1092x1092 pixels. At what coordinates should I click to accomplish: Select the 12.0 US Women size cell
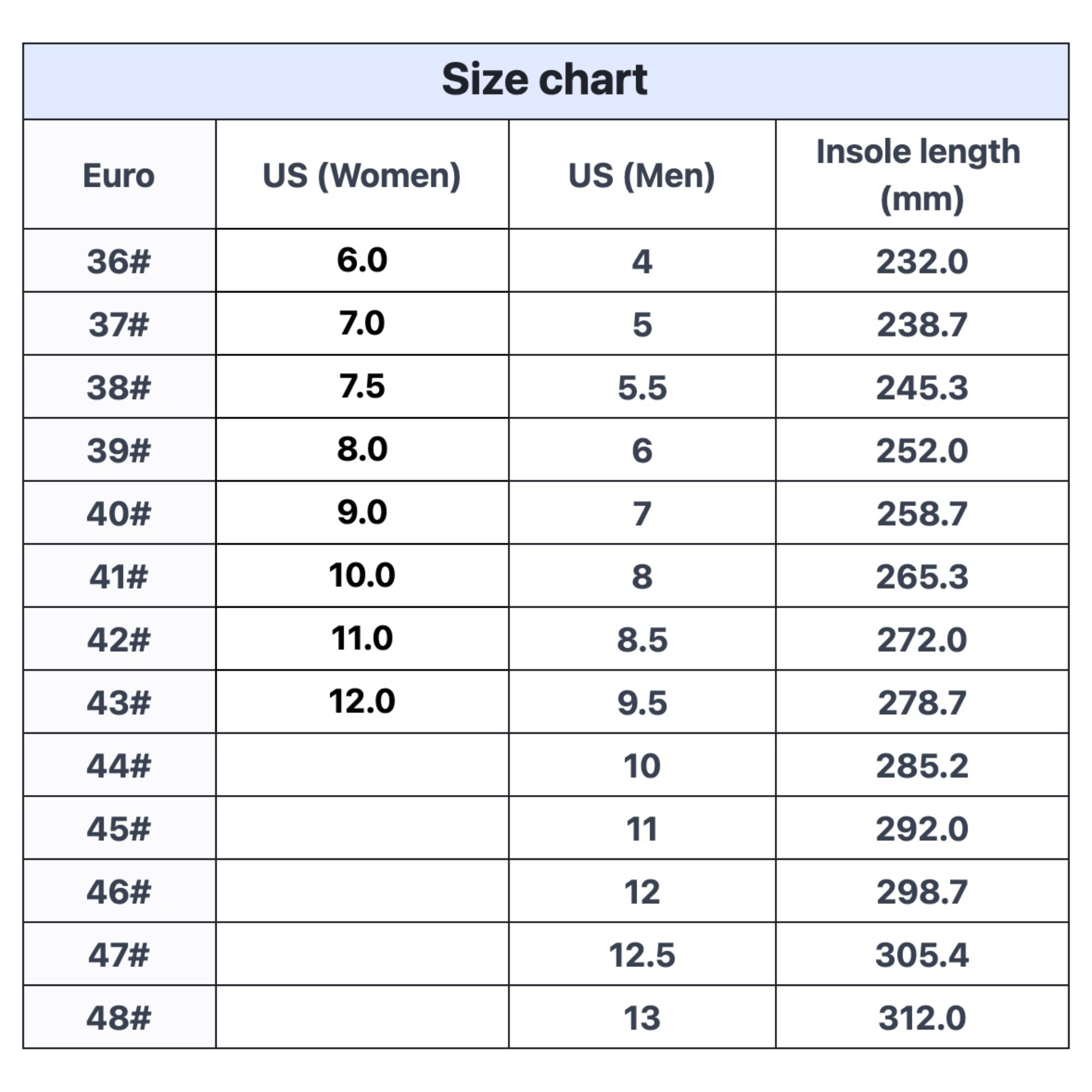tap(362, 702)
